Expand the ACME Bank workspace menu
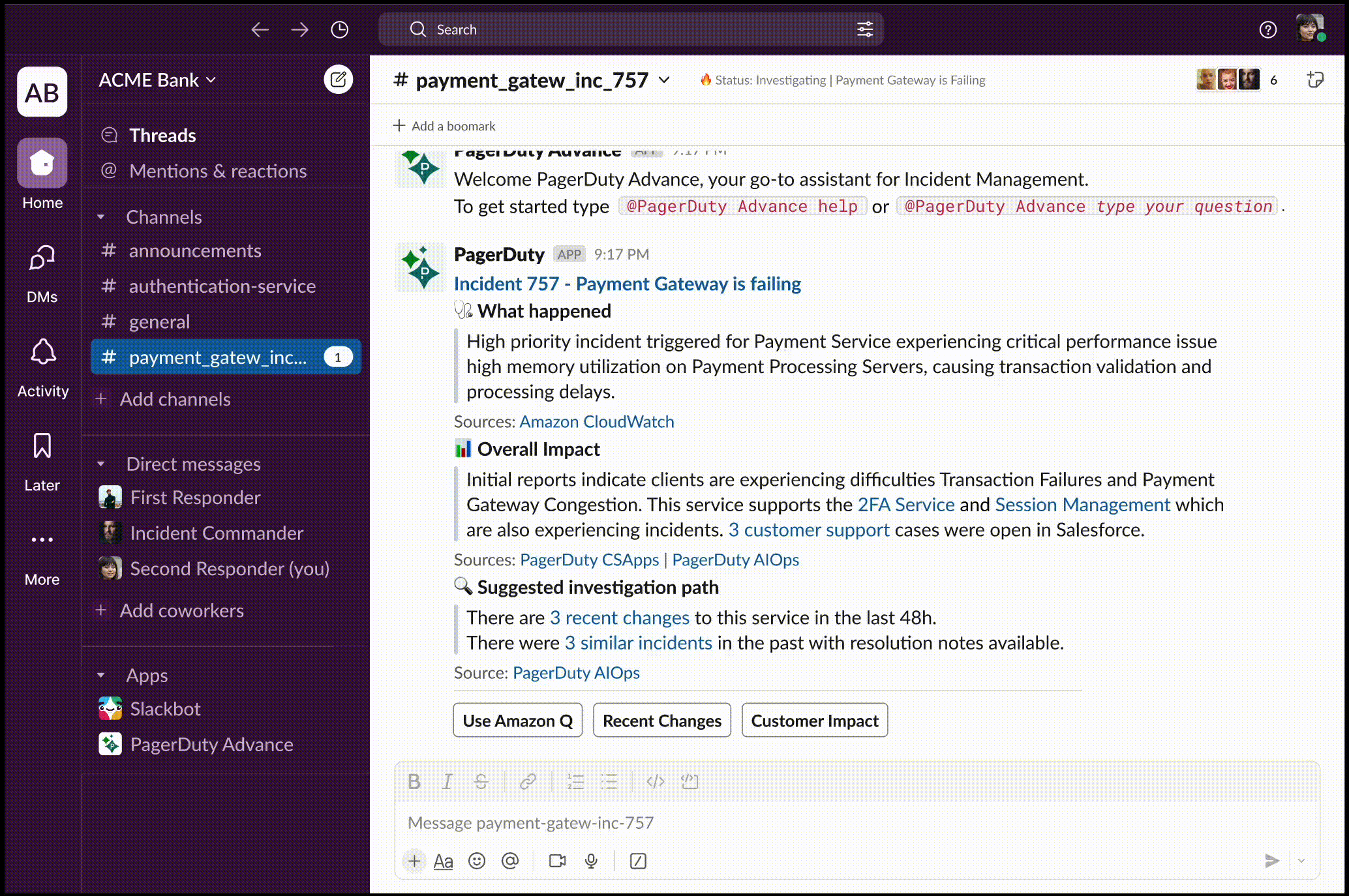The image size is (1349, 896). (157, 80)
